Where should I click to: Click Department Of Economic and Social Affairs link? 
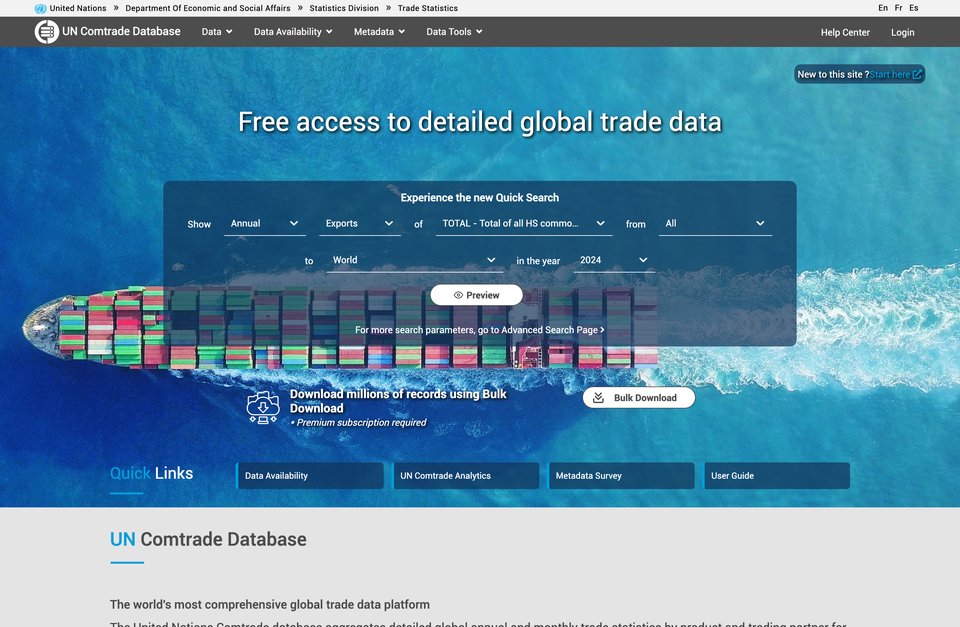point(208,9)
